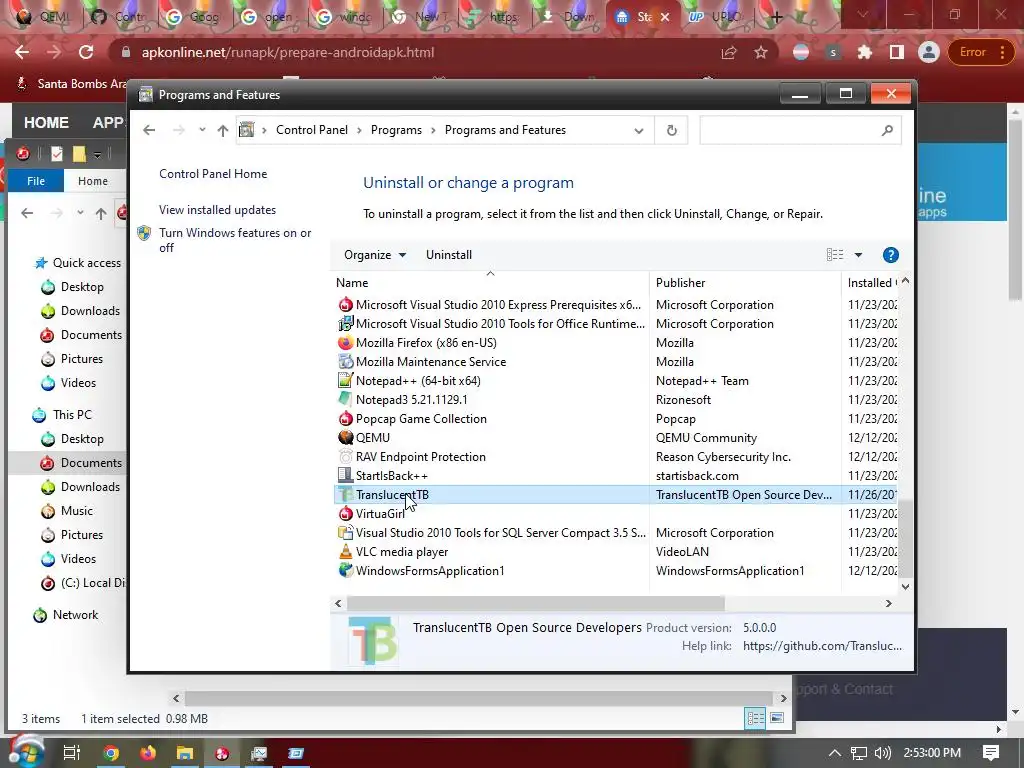Select Microsoft Visual Studio 2010 Express Prerequisites row
The image size is (1024, 768).
pyautogui.click(x=617, y=305)
